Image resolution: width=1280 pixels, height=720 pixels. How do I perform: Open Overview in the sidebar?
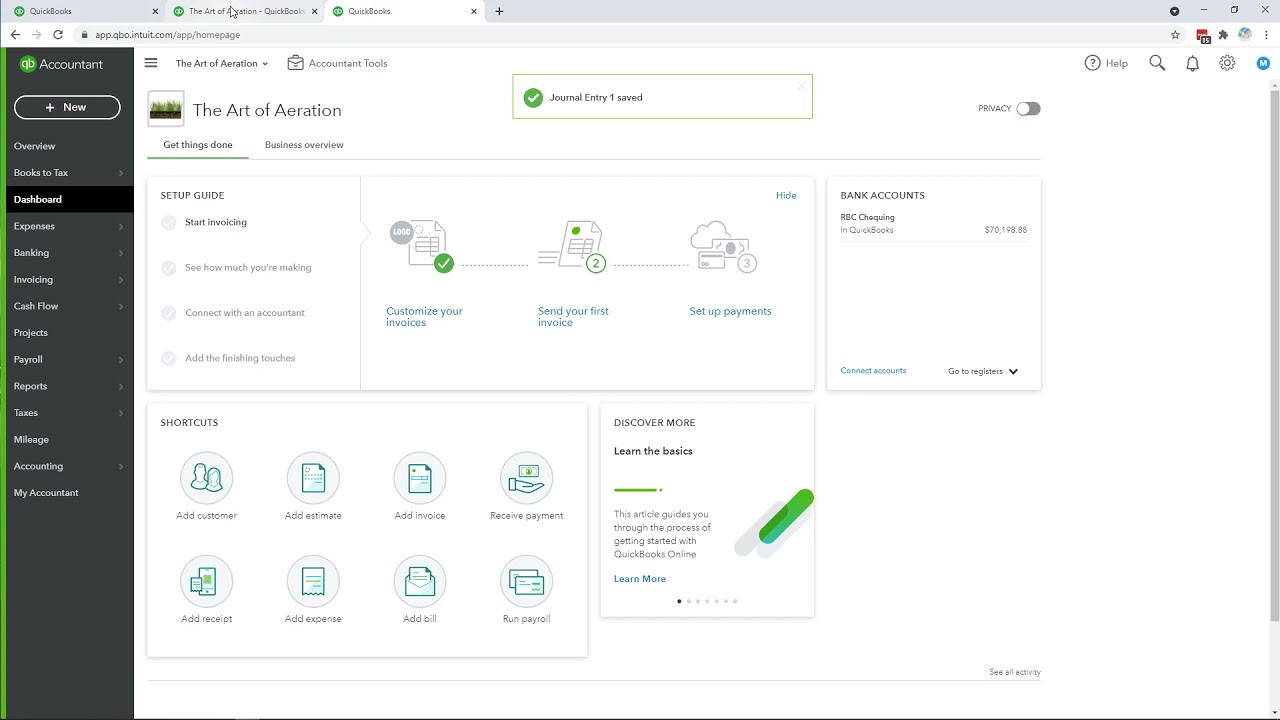pos(67,146)
